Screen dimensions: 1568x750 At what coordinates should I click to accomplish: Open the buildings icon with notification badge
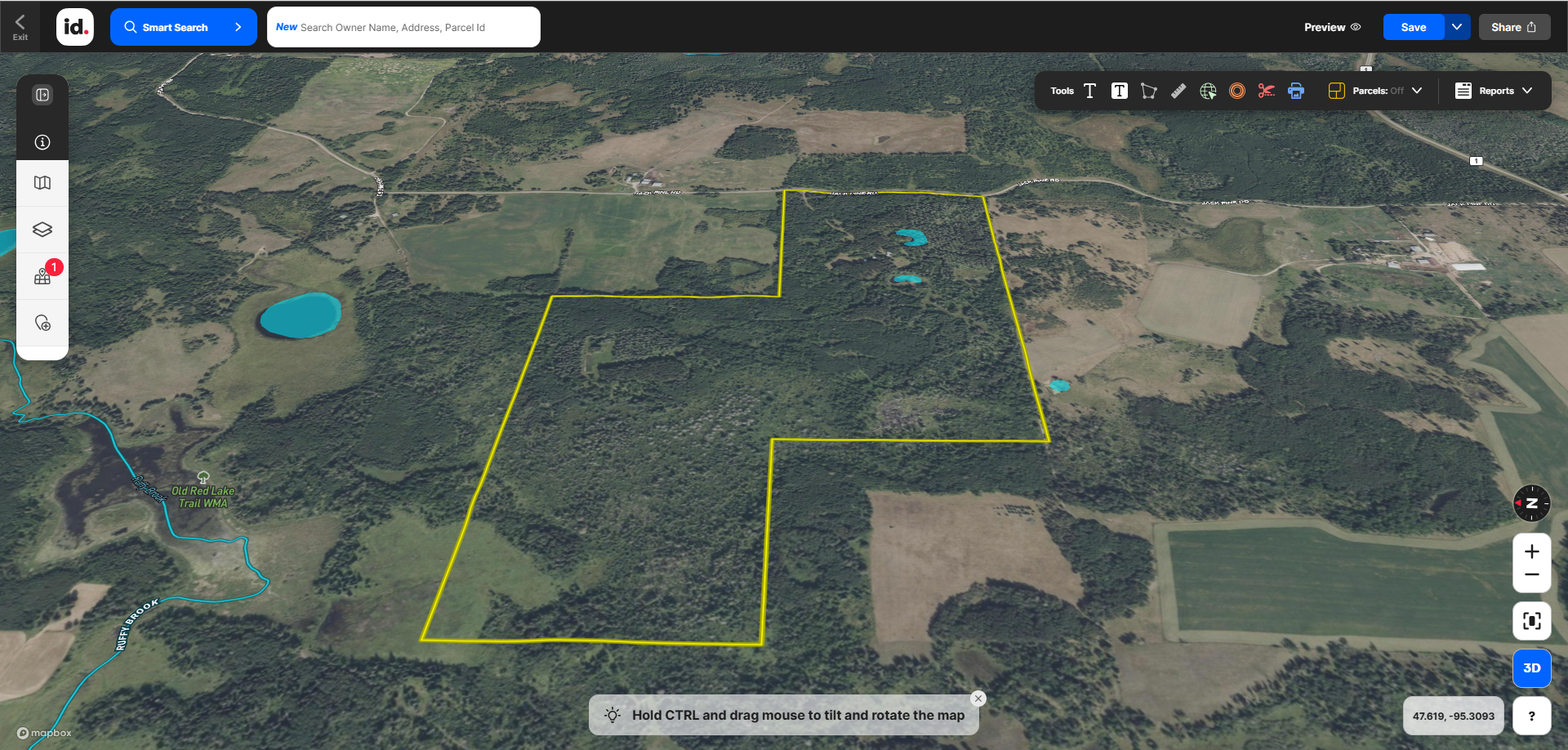tap(42, 276)
